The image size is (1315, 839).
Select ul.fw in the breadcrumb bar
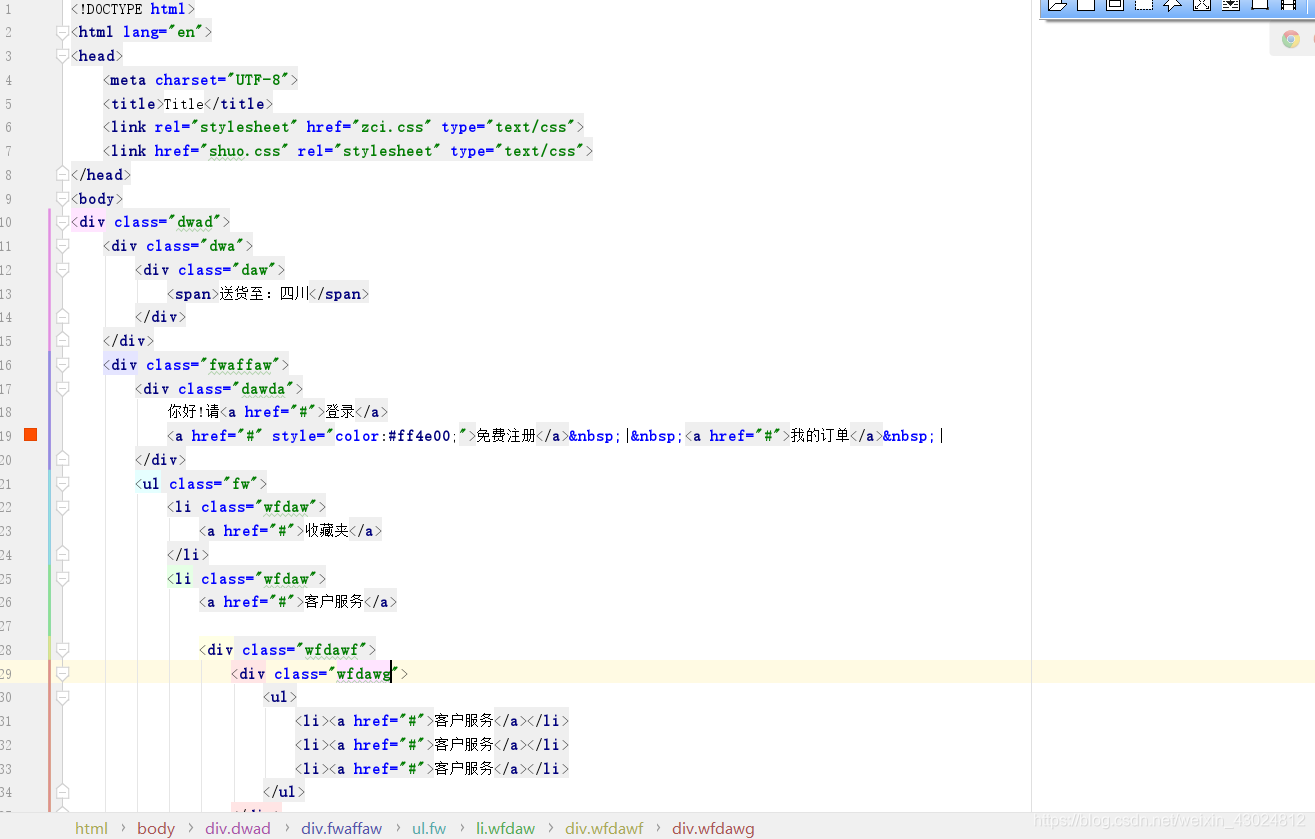429,828
